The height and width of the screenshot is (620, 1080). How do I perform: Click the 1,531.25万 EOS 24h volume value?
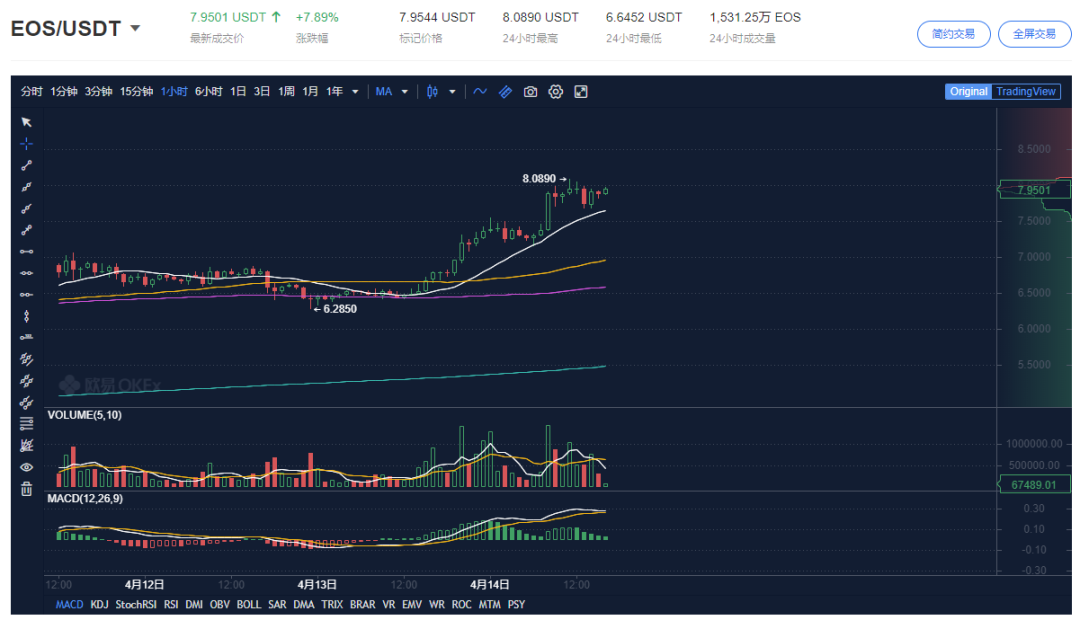[x=755, y=17]
